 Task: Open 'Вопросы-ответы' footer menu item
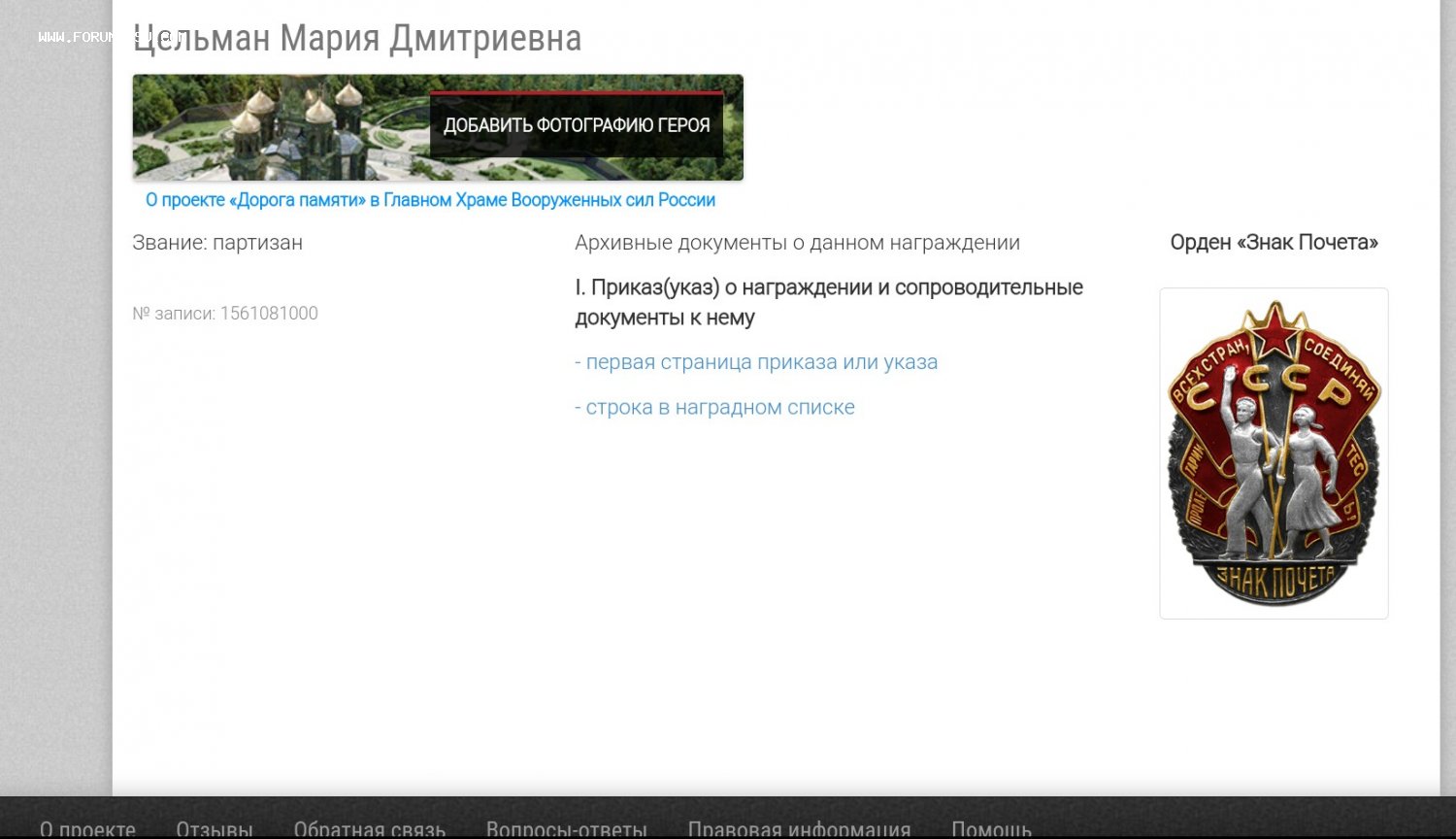coord(567,829)
